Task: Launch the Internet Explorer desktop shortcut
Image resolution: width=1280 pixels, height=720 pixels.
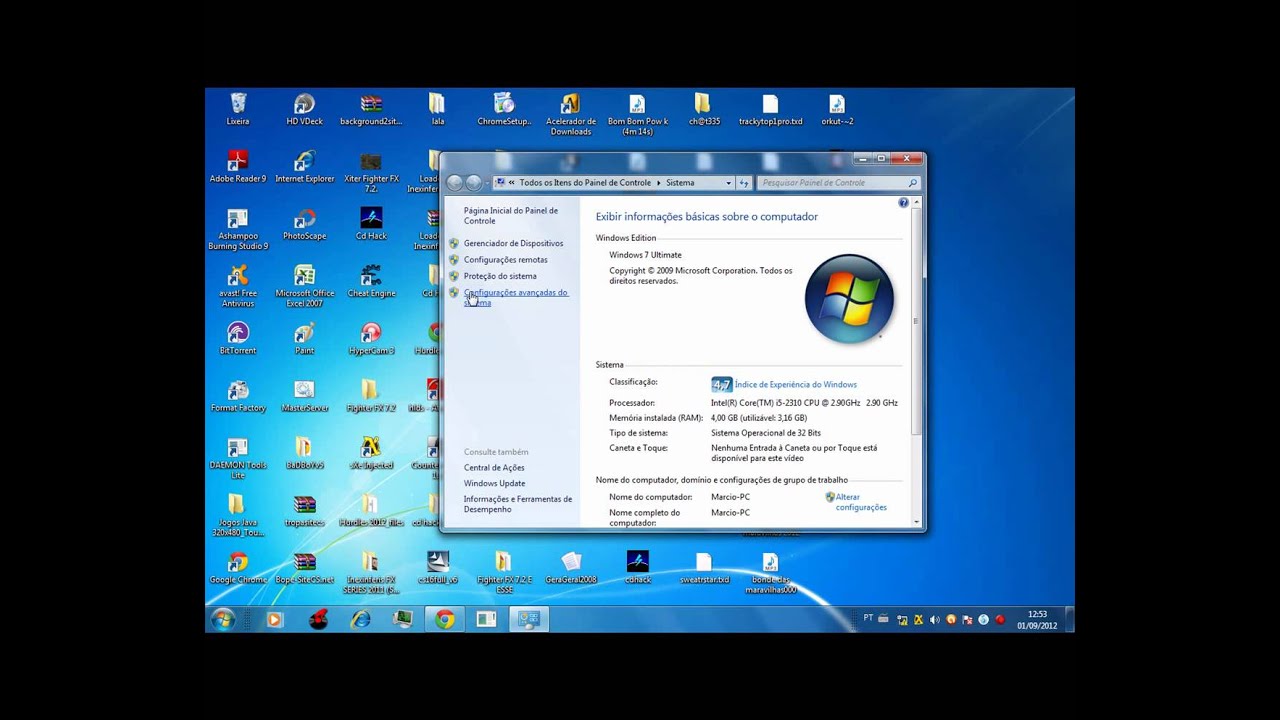Action: pos(305,167)
